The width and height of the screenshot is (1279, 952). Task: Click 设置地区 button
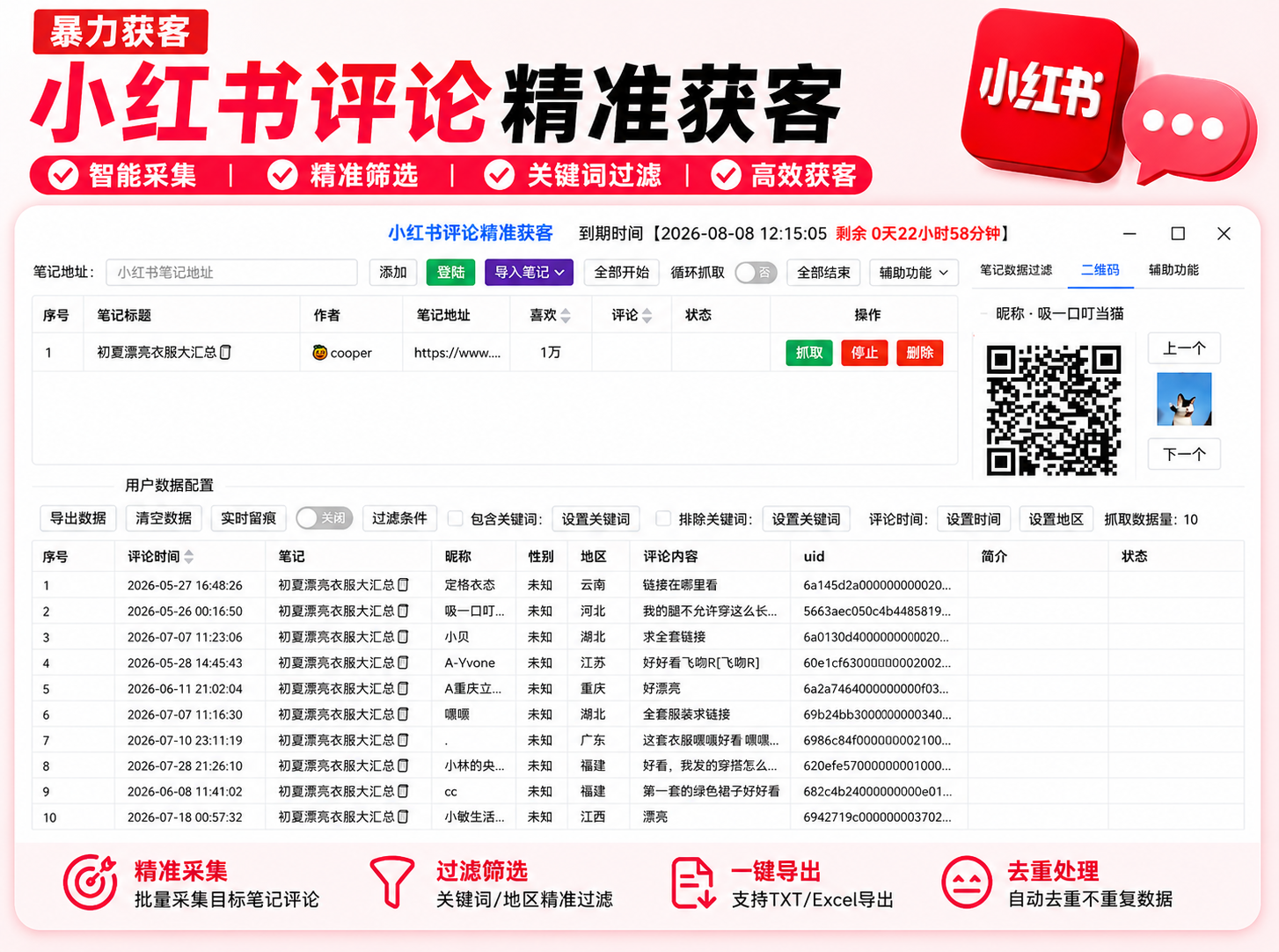[1056, 519]
